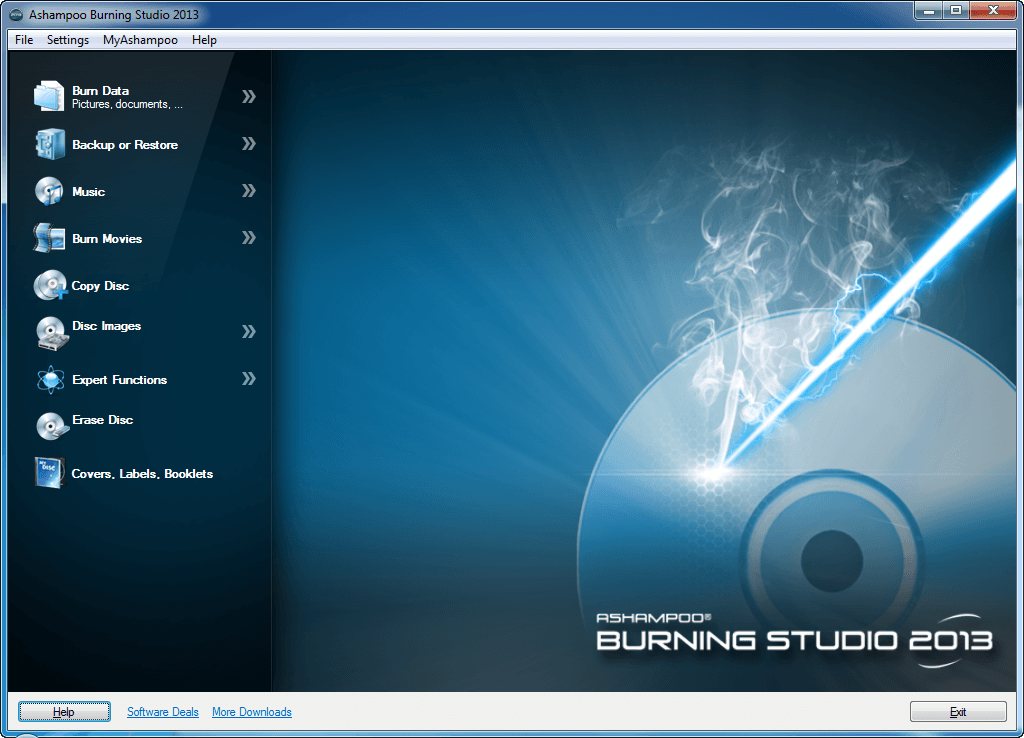Click the Disc Images drive icon
The width and height of the screenshot is (1024, 738).
tap(52, 332)
